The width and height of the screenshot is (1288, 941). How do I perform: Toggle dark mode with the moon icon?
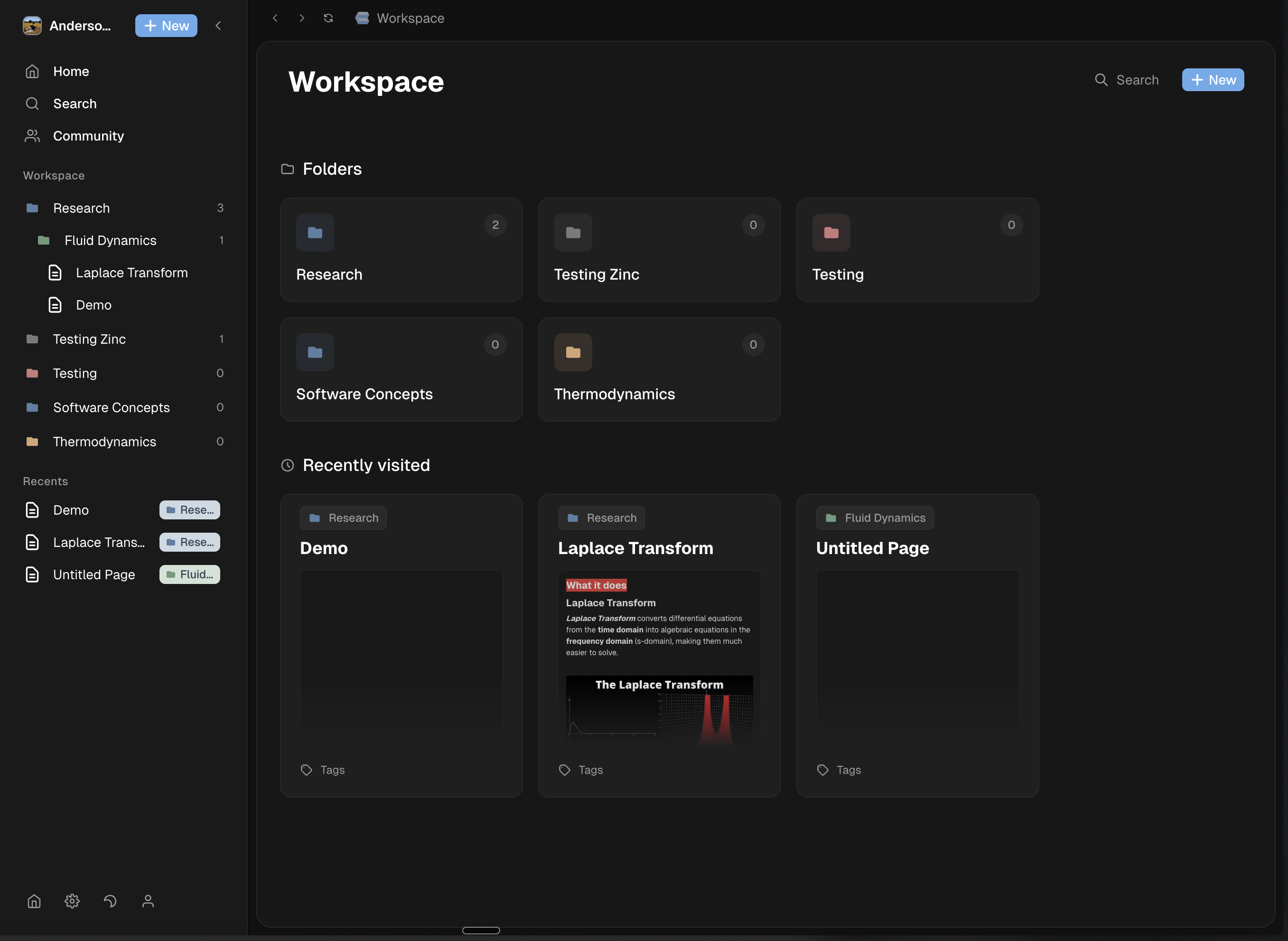pyautogui.click(x=110, y=901)
